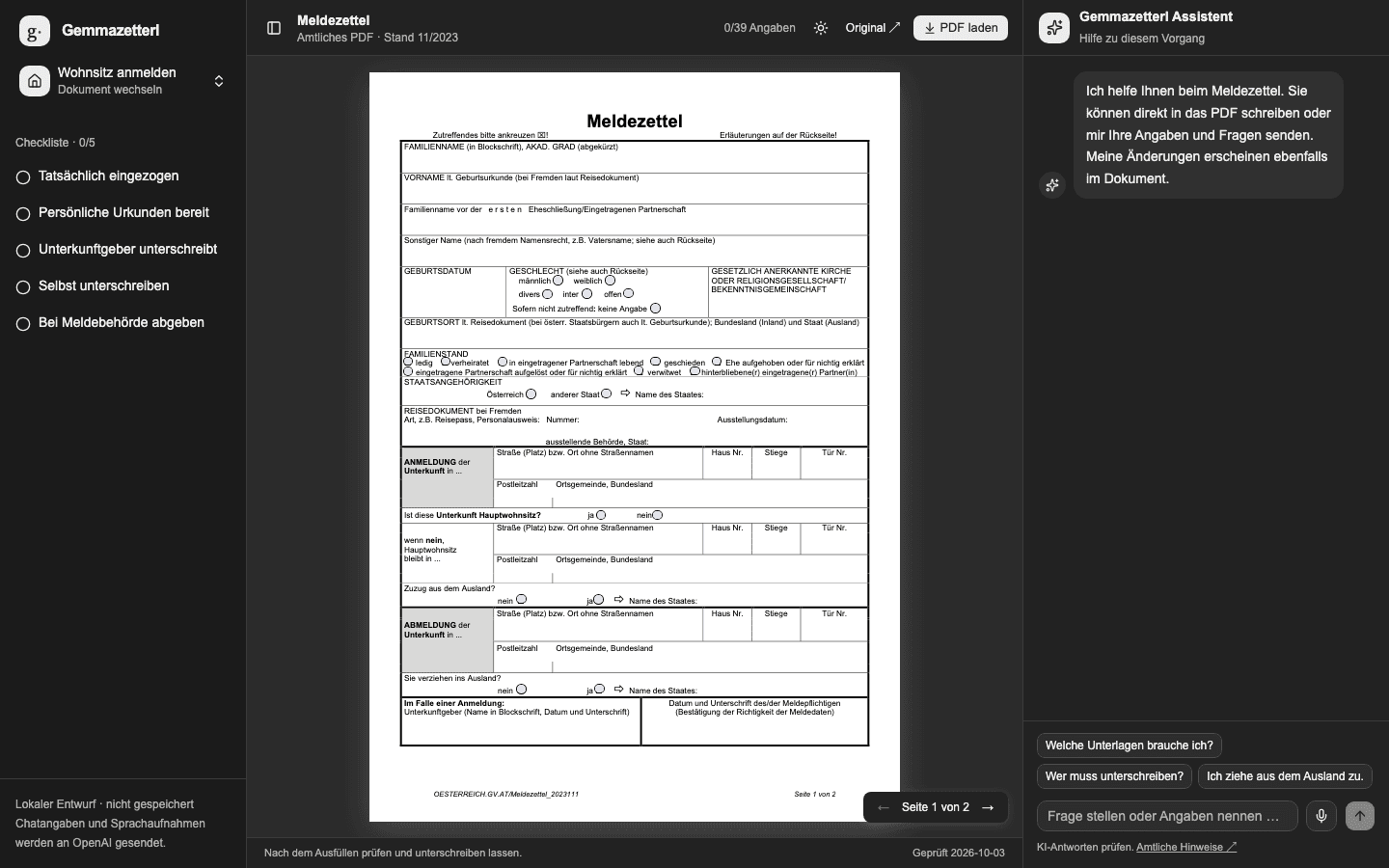The height and width of the screenshot is (868, 1389).
Task: Switch theme with the sun icon
Action: point(821,28)
